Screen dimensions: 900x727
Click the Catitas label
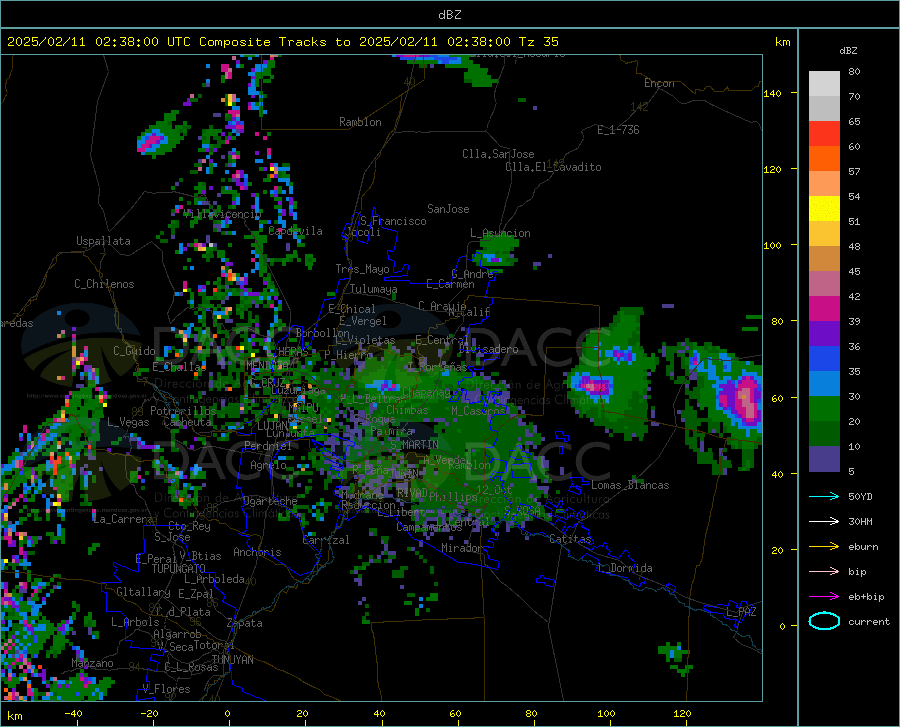point(570,539)
